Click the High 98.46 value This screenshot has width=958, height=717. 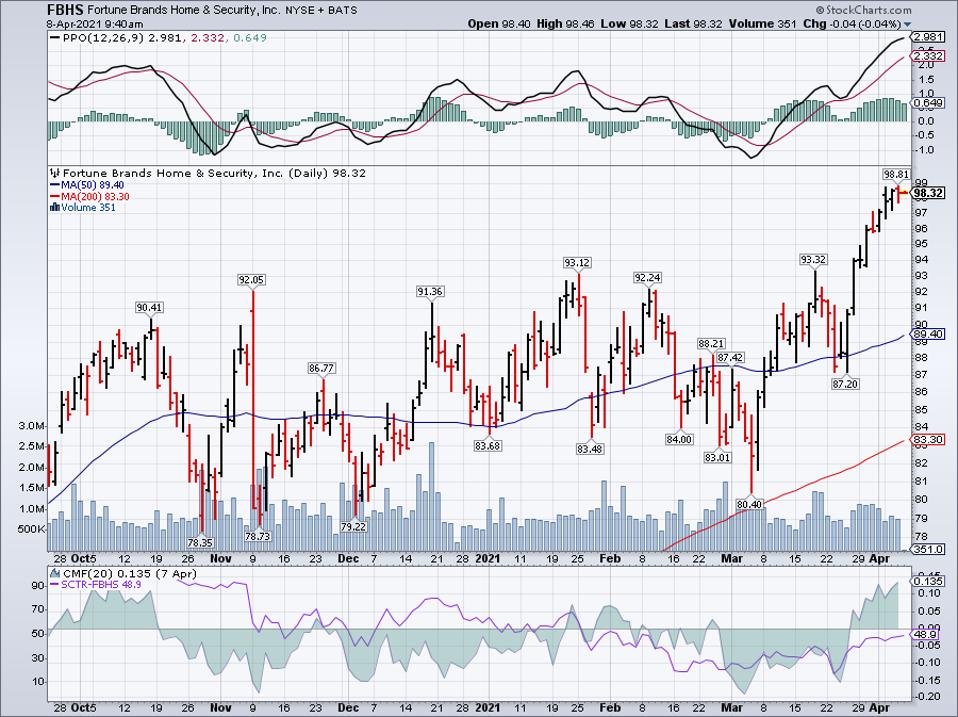tap(565, 24)
